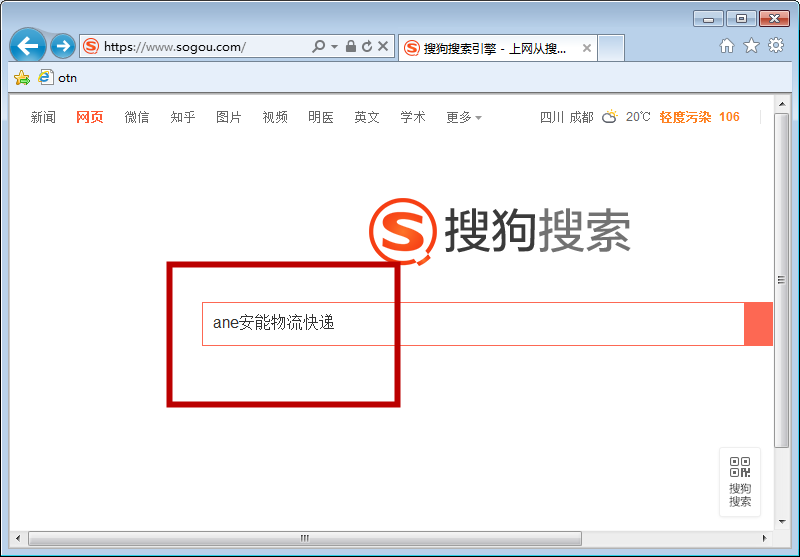
Task: Open the Favorites star icon
Action: 751,46
